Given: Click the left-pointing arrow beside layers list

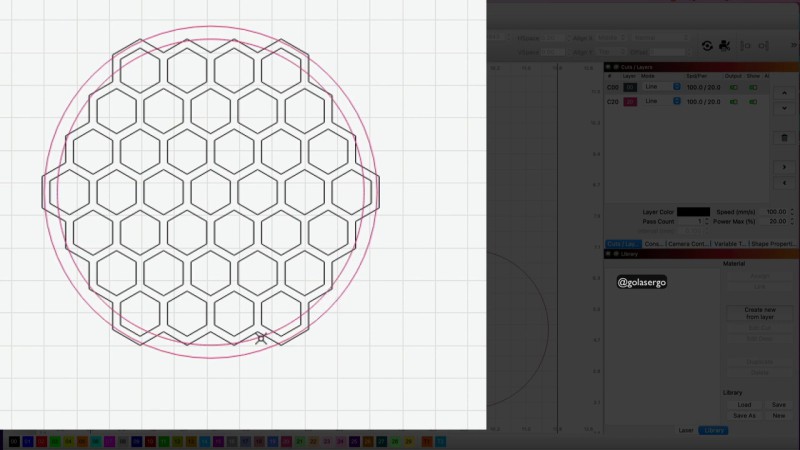Looking at the screenshot, I should pyautogui.click(x=784, y=184).
